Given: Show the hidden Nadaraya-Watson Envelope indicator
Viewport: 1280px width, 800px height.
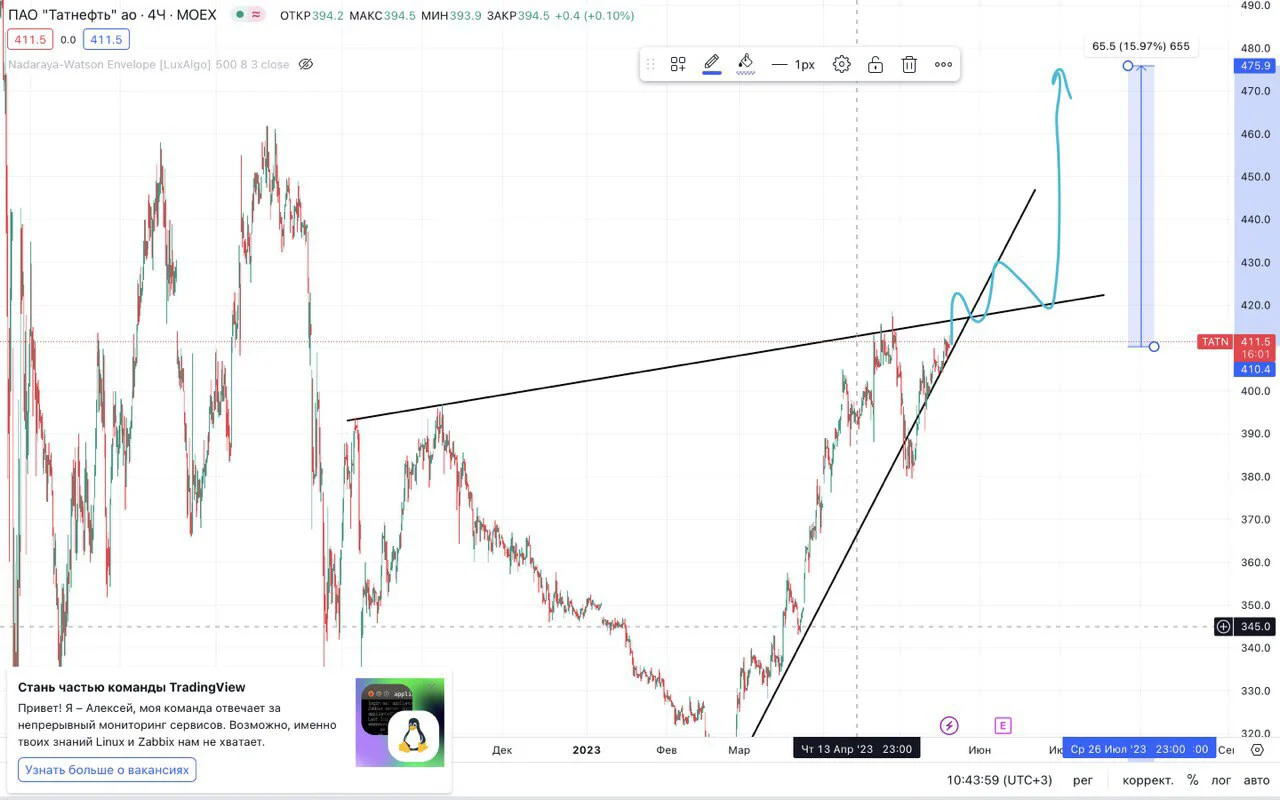Looking at the screenshot, I should coord(306,64).
